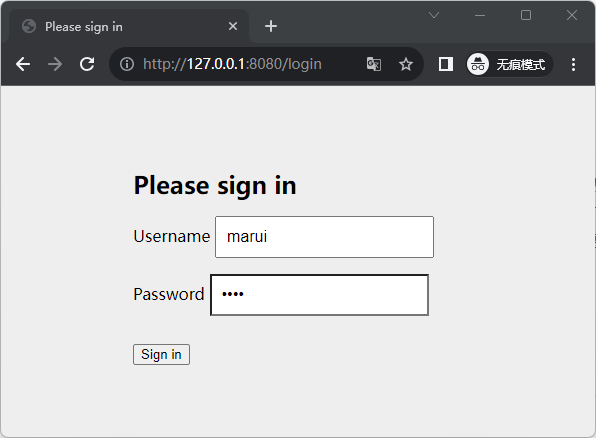596x438 pixels.
Task: Open the translate page icon
Action: 374,64
